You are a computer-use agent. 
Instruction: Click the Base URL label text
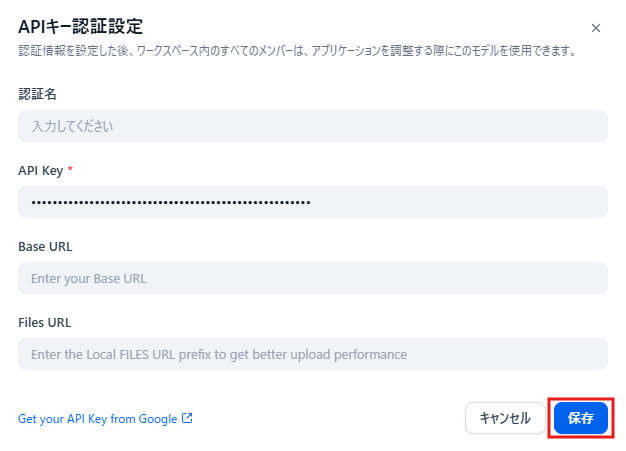[45, 247]
